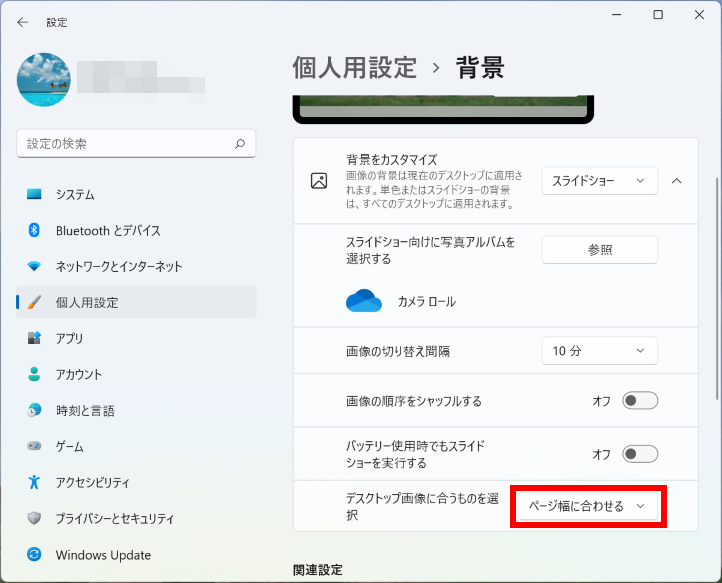The height and width of the screenshot is (583, 722).
Task: Click the desktop preview thumbnail
Action: (443, 109)
